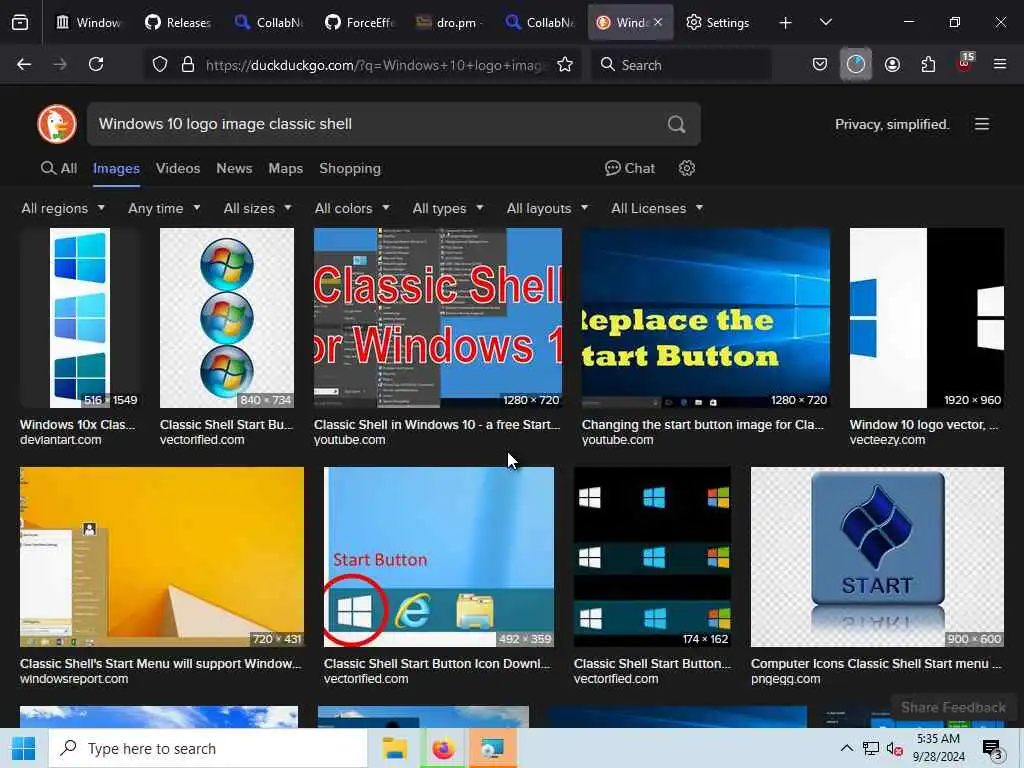Expand the All regions filter
This screenshot has width=1024, height=768.
click(63, 208)
